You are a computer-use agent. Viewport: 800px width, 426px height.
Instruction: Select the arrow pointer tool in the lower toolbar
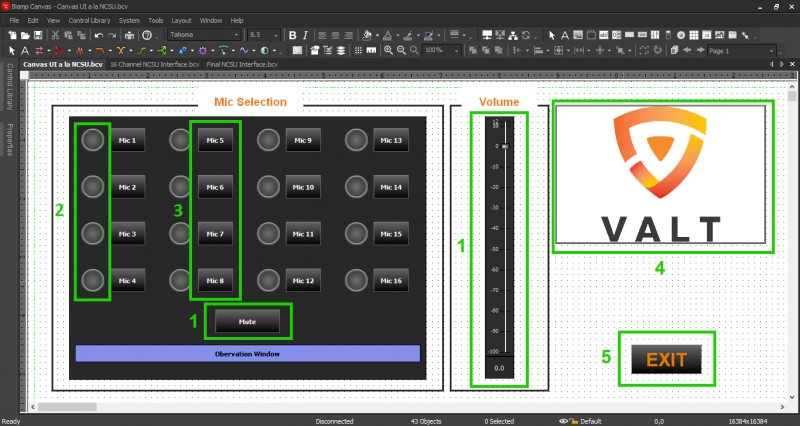pos(12,51)
